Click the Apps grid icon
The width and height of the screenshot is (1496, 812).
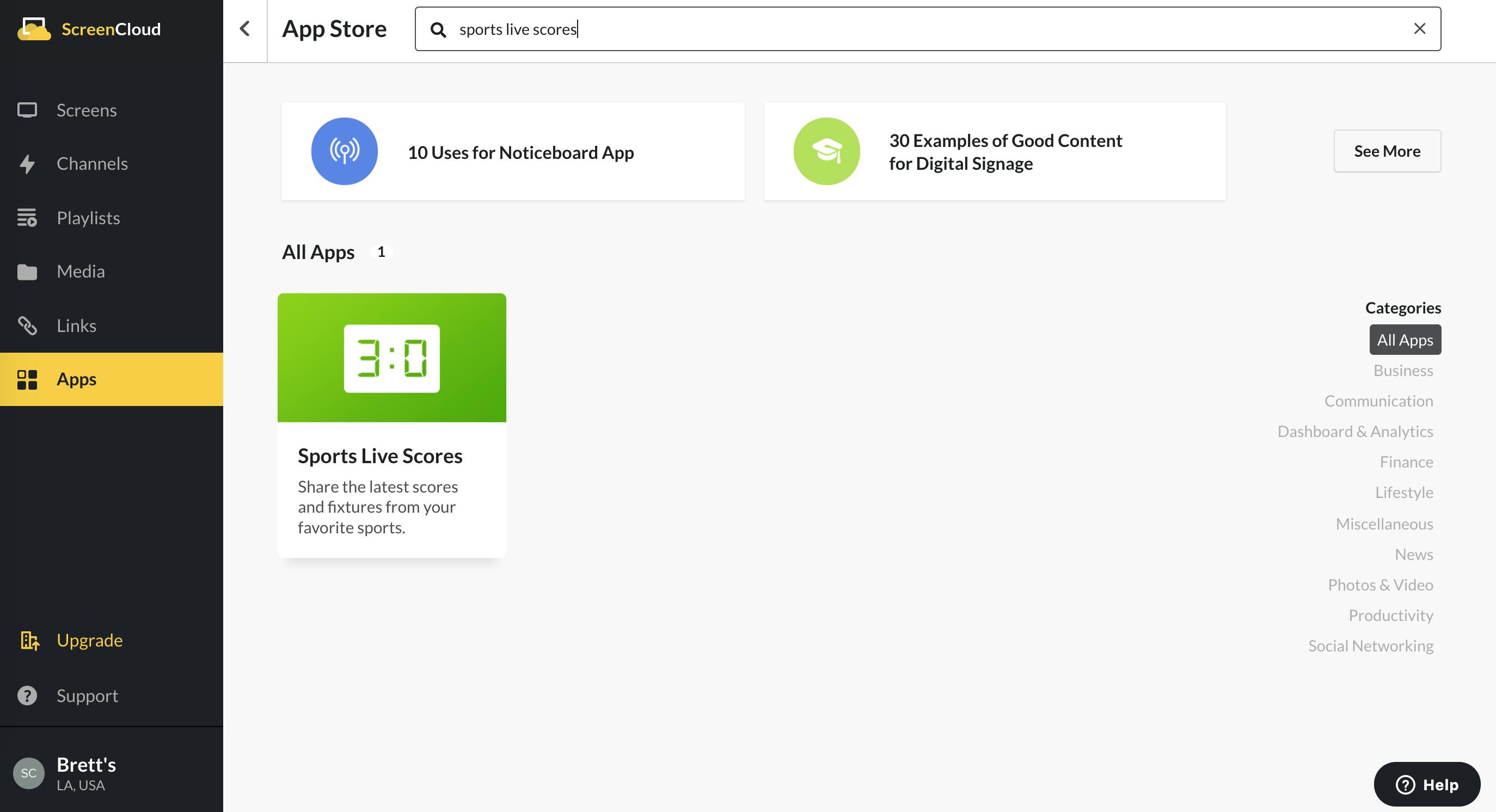pyautogui.click(x=27, y=379)
